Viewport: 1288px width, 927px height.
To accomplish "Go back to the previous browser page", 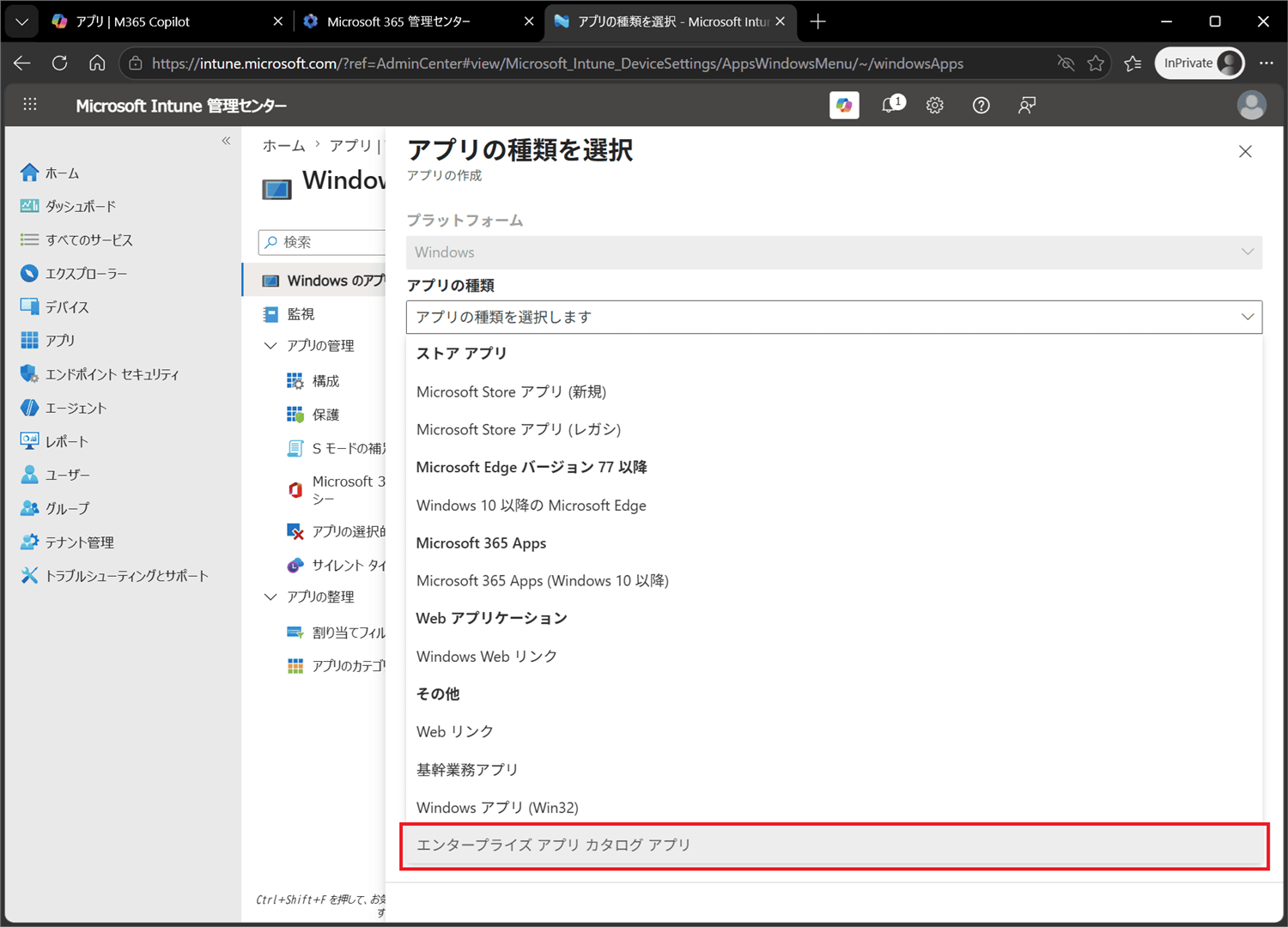I will pyautogui.click(x=22, y=63).
